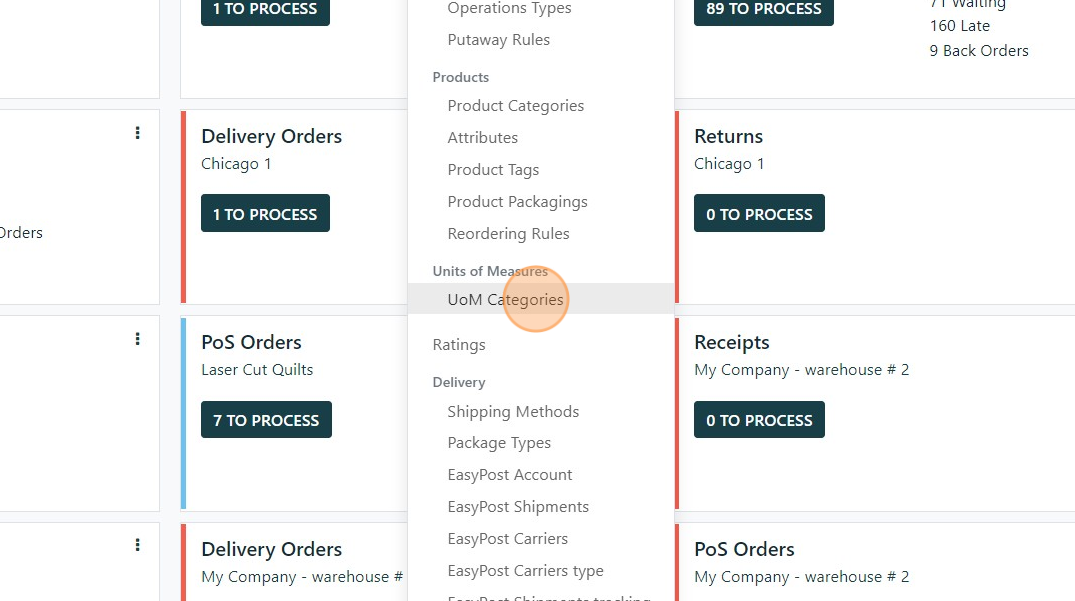Screen dimensions: 1075x601
Task: Click the 89 TO PROCESS button
Action: (763, 9)
